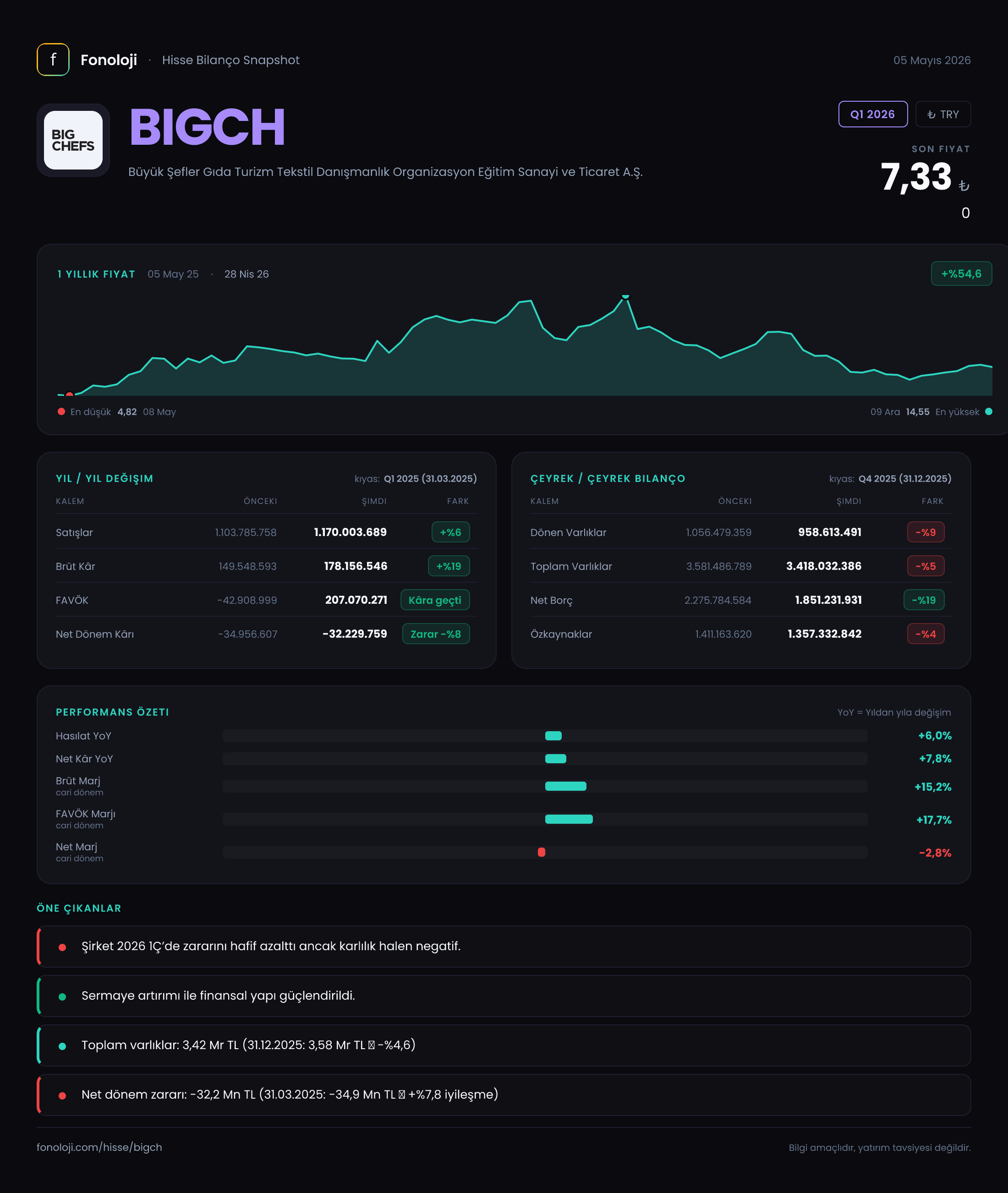Image resolution: width=1008 pixels, height=1193 pixels.
Task: Click the Big Chefs company logo
Action: coord(73,140)
